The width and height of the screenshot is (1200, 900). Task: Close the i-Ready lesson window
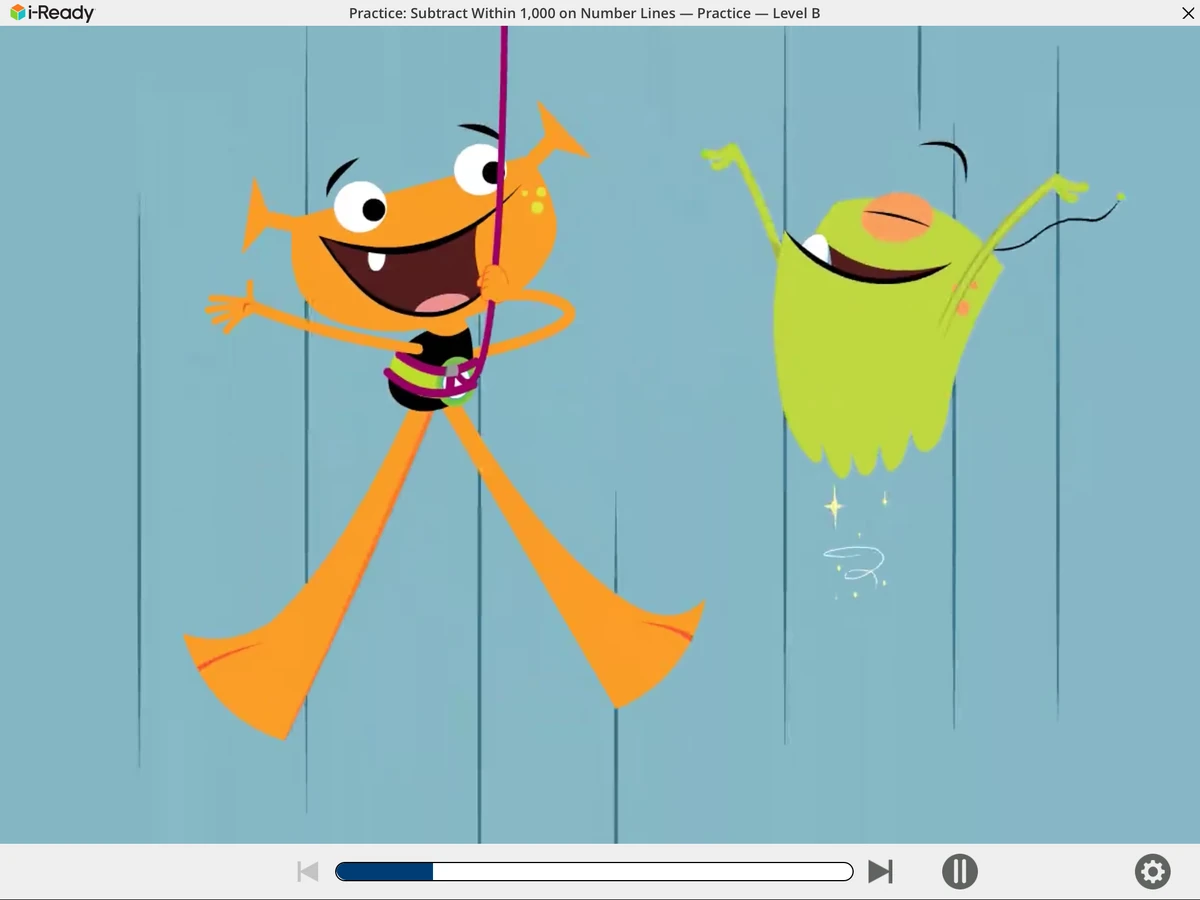pyautogui.click(x=1187, y=13)
